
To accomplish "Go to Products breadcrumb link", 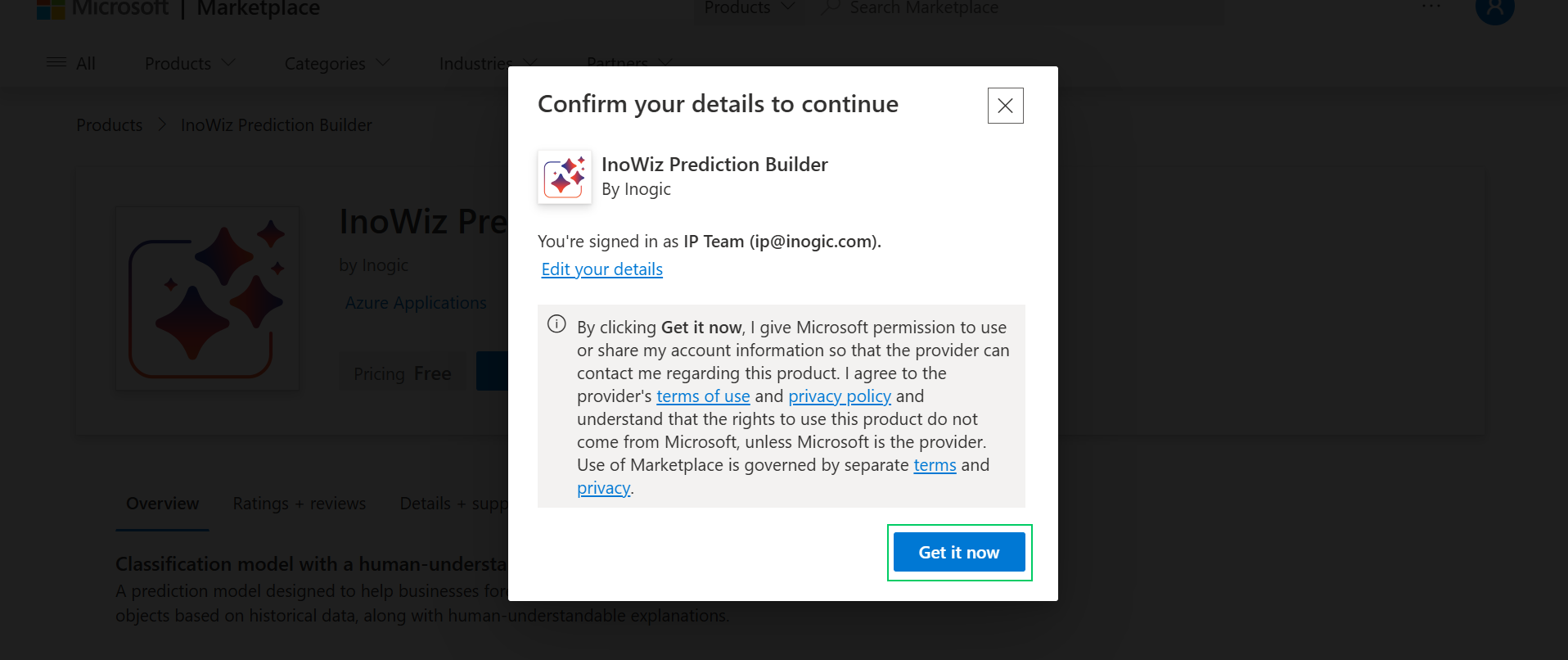I will coord(109,125).
